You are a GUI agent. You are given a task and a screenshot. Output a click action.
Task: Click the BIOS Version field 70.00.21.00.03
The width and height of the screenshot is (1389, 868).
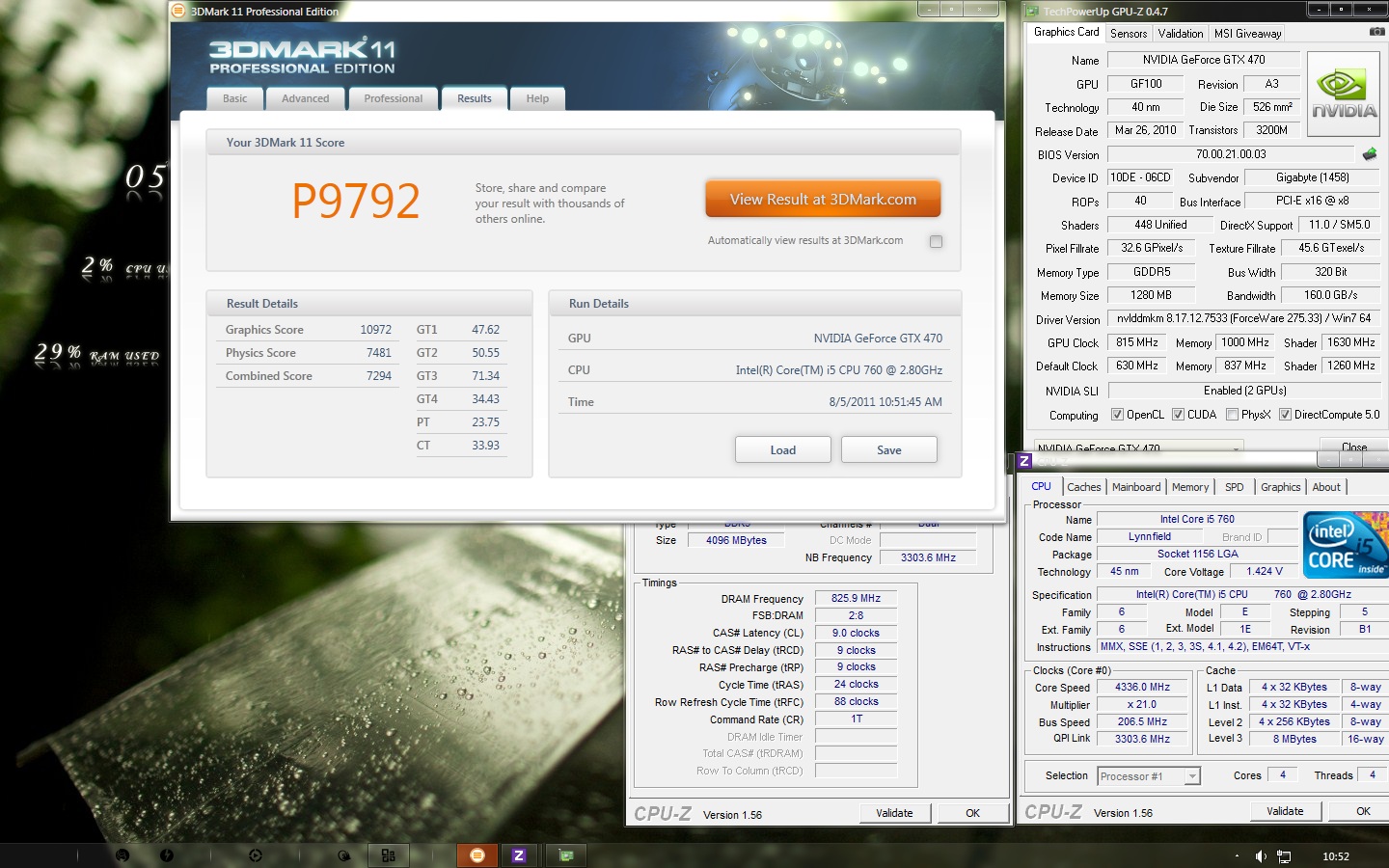click(x=1231, y=154)
